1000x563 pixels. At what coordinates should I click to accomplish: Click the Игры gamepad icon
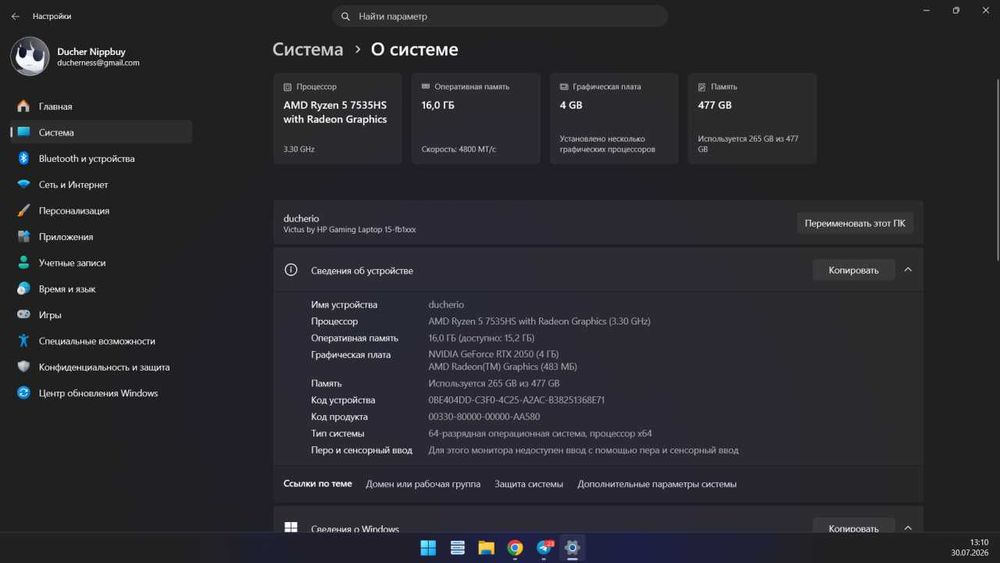[24, 314]
